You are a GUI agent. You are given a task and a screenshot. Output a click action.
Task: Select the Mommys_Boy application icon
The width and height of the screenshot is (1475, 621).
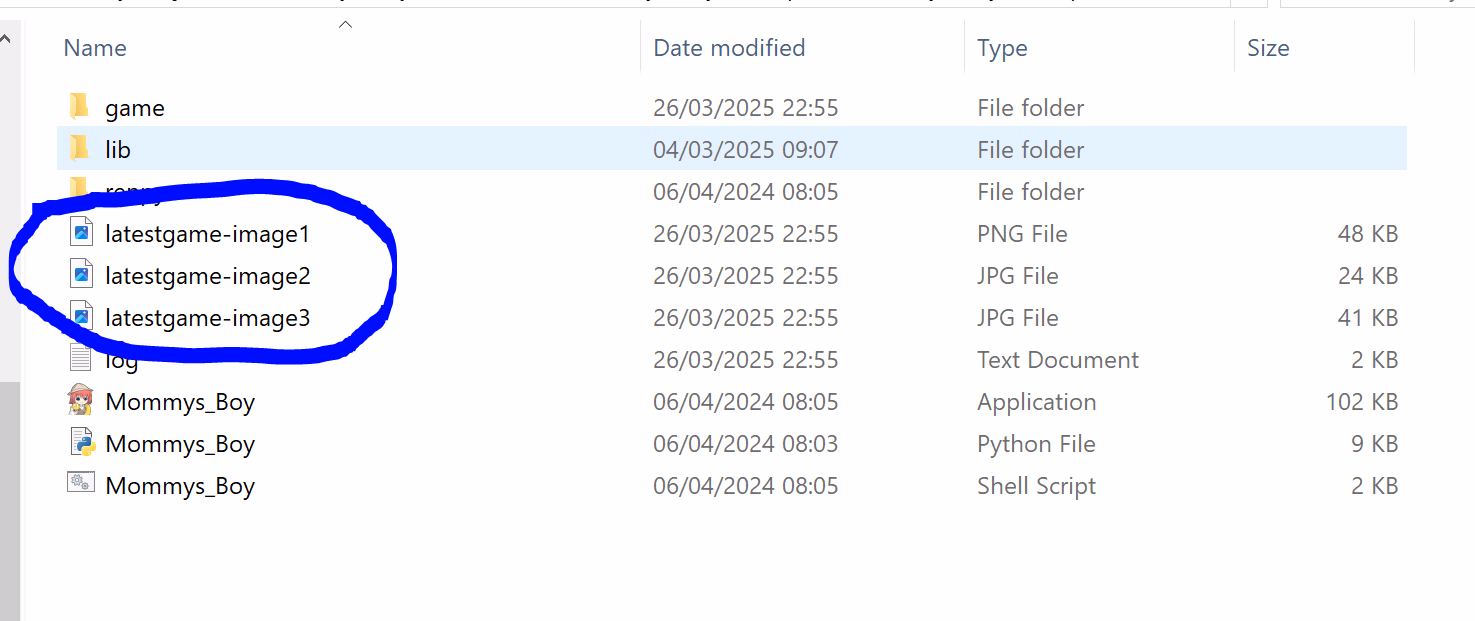point(80,401)
